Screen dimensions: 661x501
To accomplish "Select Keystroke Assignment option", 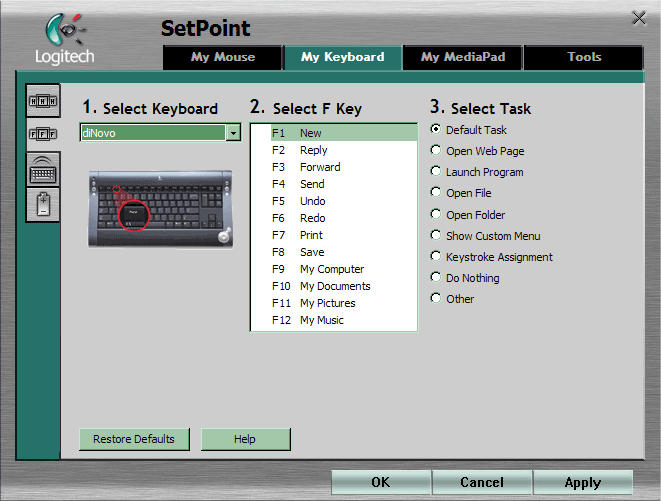I will (x=435, y=256).
